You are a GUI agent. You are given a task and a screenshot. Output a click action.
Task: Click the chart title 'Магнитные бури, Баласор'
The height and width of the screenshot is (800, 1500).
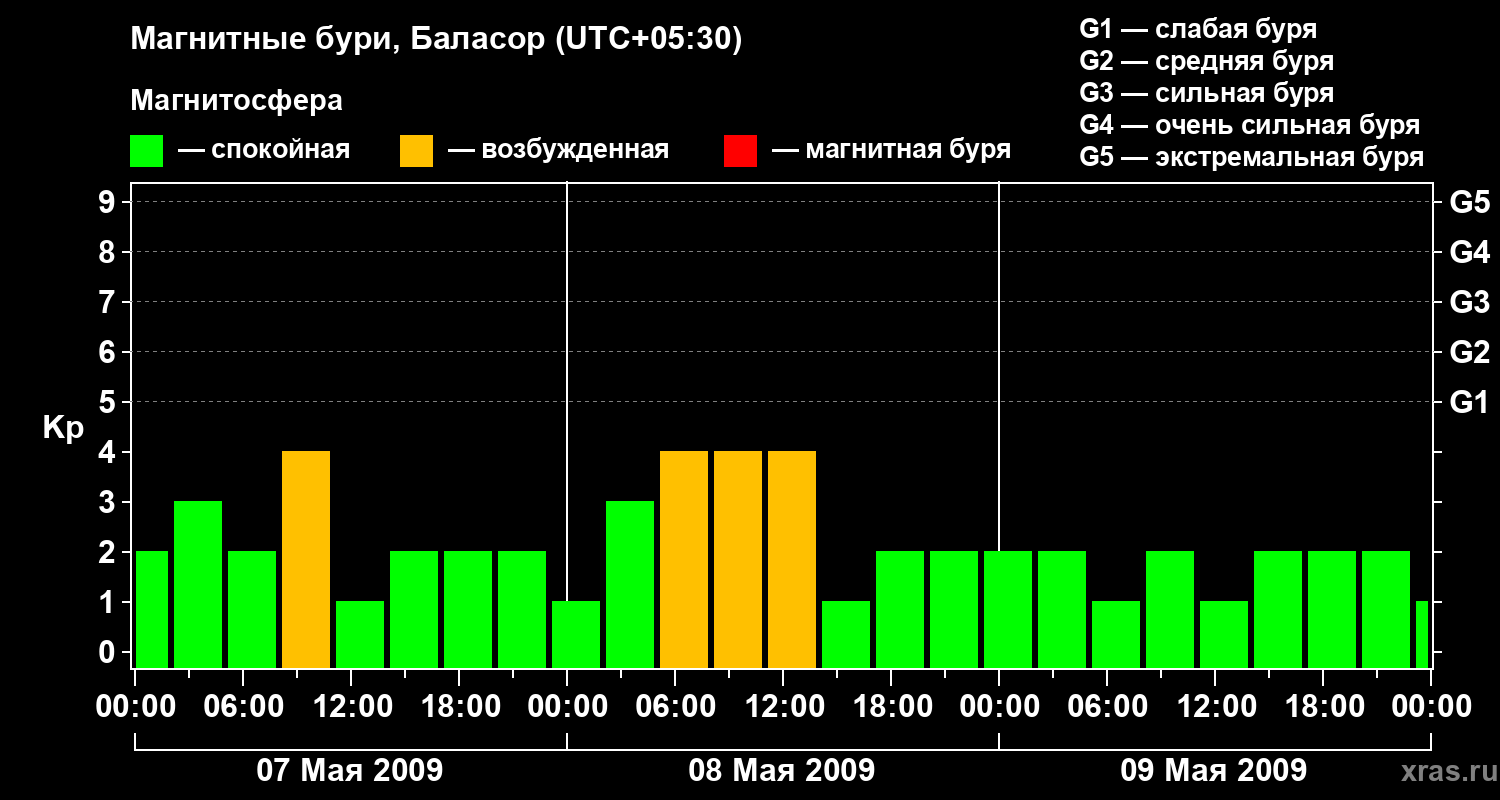(x=338, y=40)
